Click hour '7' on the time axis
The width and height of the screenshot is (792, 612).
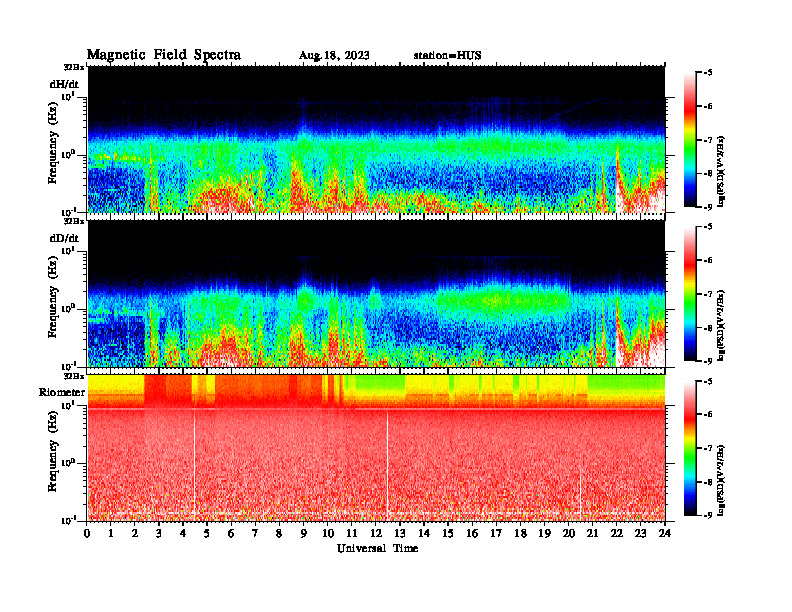(x=255, y=533)
